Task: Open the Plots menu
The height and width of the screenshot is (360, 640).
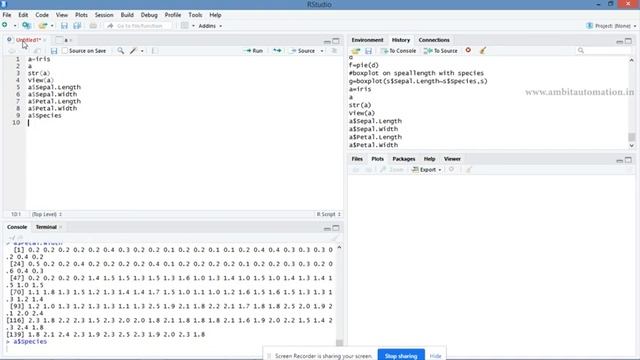Action: point(81,15)
